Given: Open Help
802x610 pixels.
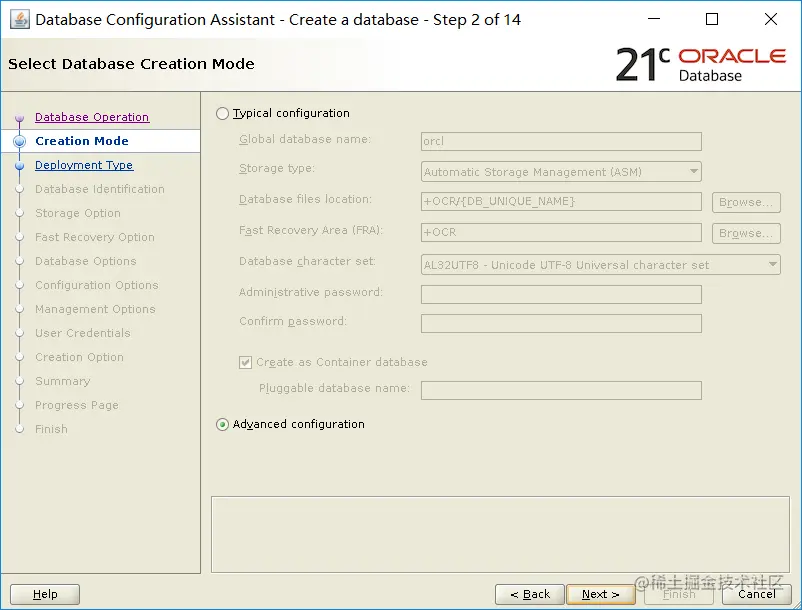Looking at the screenshot, I should point(45,595).
